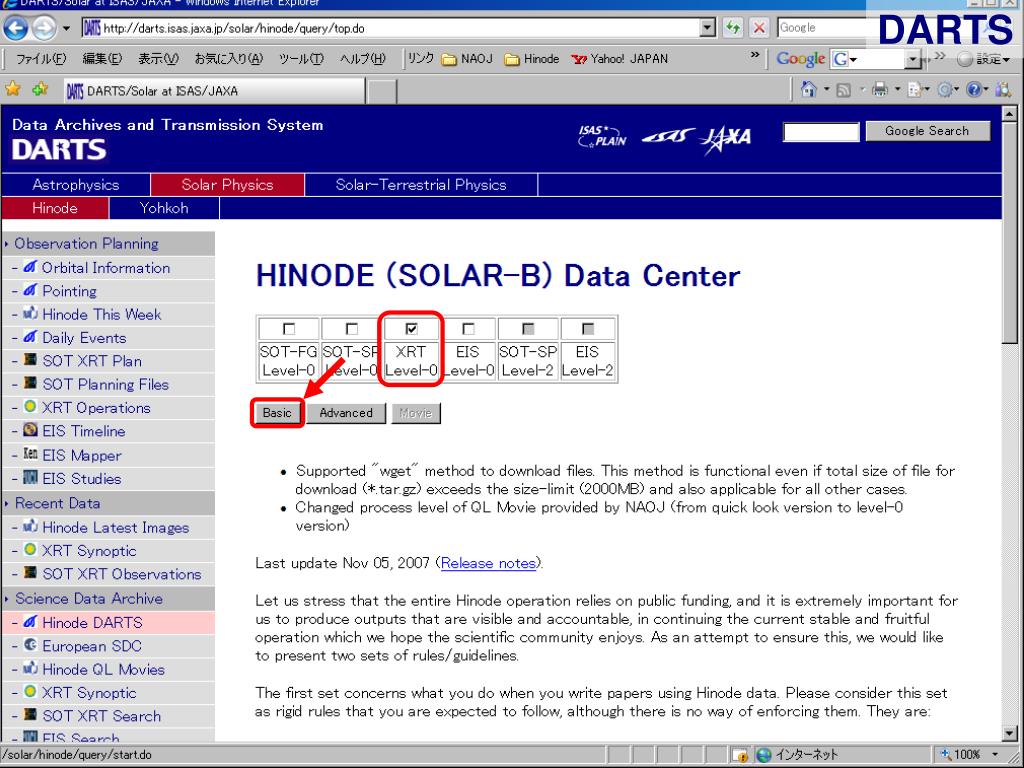1024x768 pixels.
Task: Click the RSS Feeds icon
Action: 843,90
